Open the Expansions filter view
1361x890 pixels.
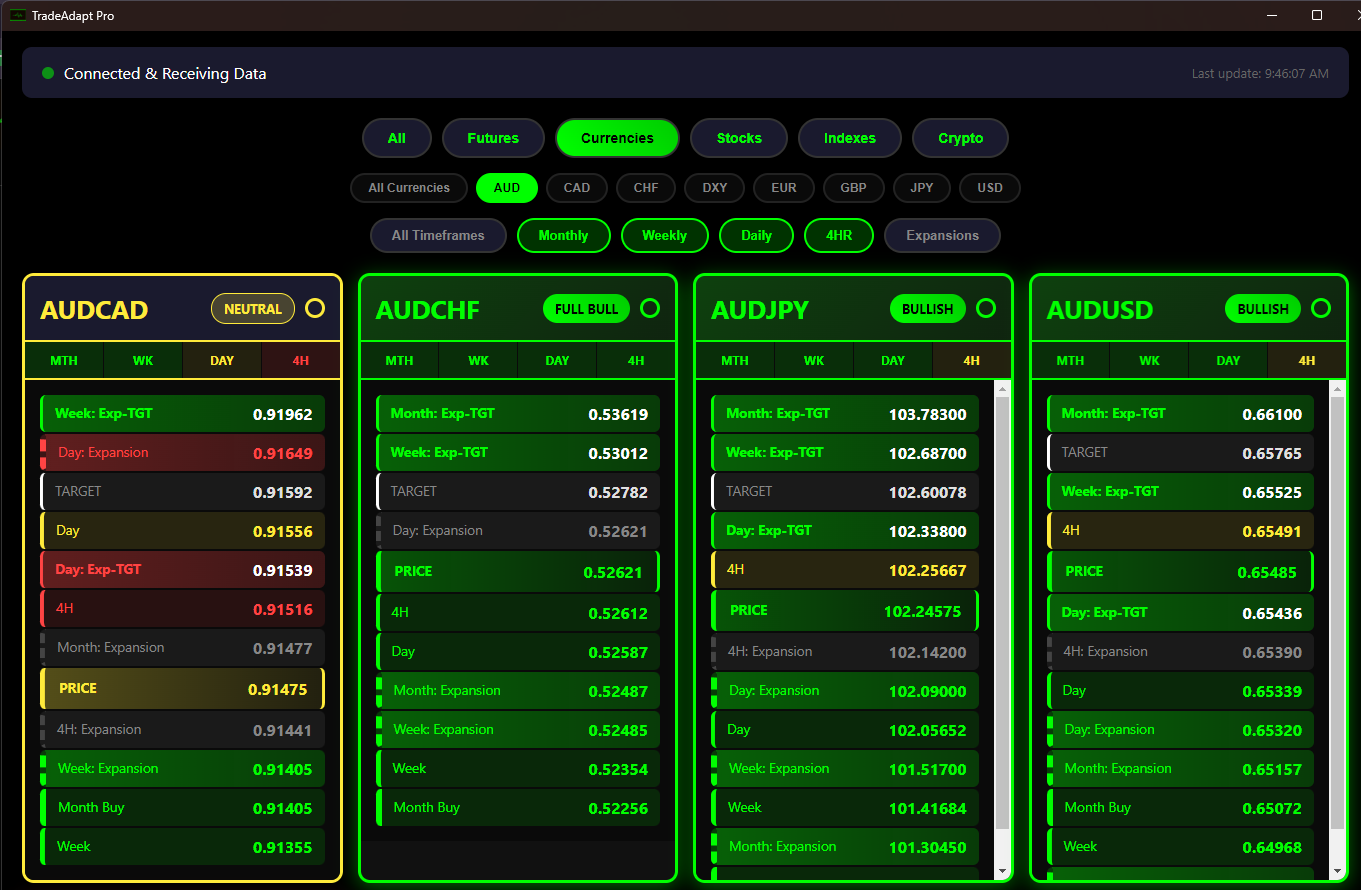(x=942, y=235)
